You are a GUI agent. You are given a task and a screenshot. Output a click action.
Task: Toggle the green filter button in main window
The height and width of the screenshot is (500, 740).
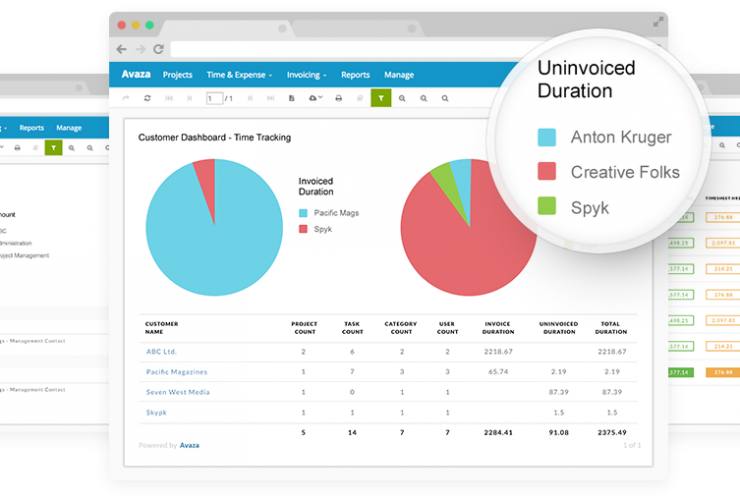pos(381,98)
